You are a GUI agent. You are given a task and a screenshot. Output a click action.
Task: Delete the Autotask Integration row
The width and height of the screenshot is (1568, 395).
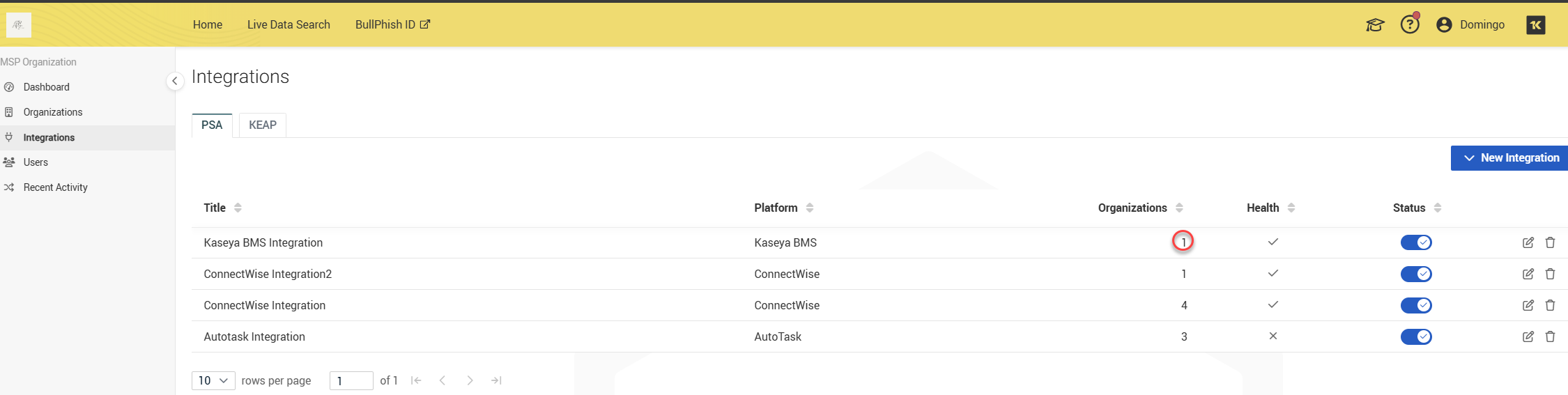click(1550, 336)
